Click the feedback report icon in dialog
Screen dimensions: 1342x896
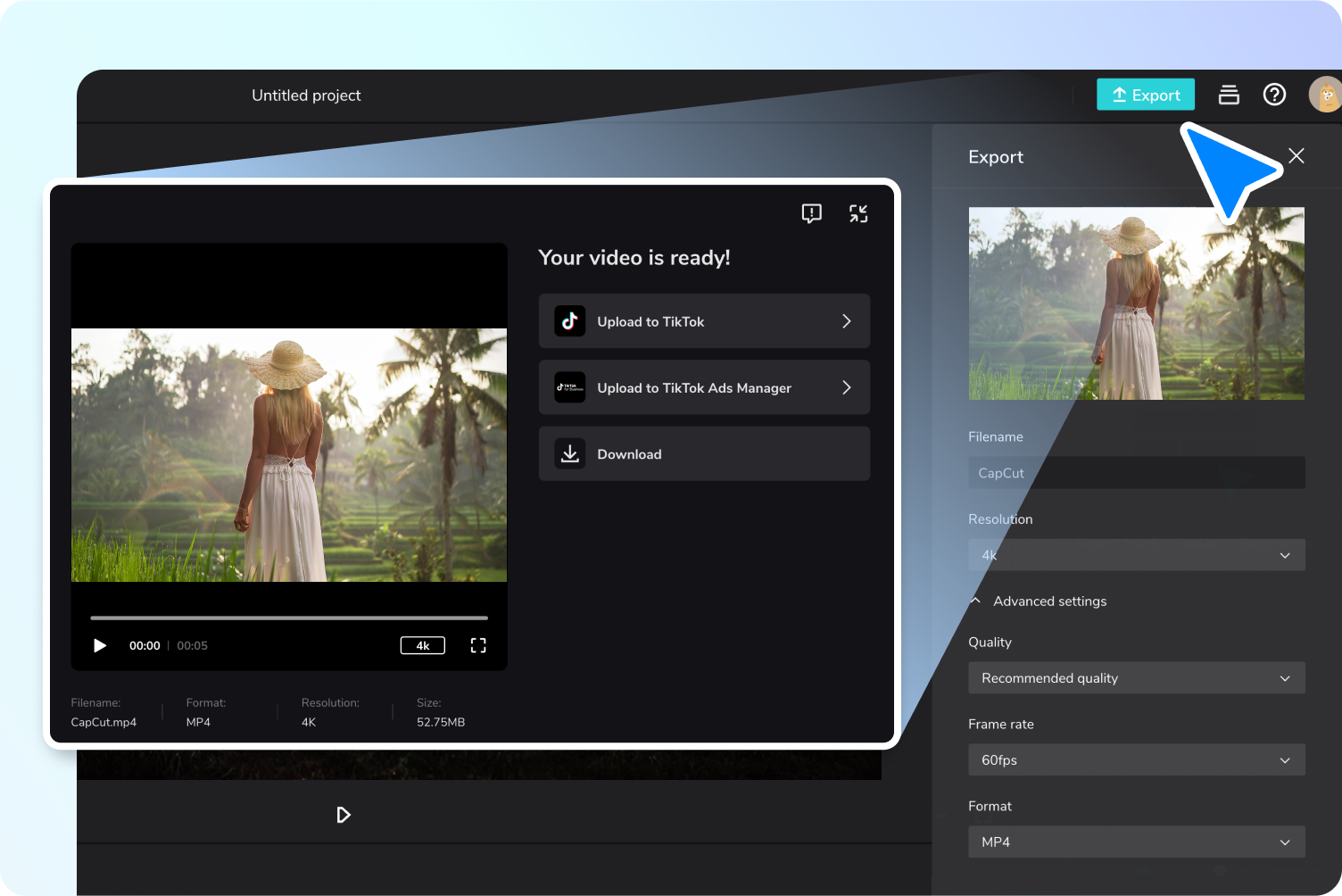(811, 213)
